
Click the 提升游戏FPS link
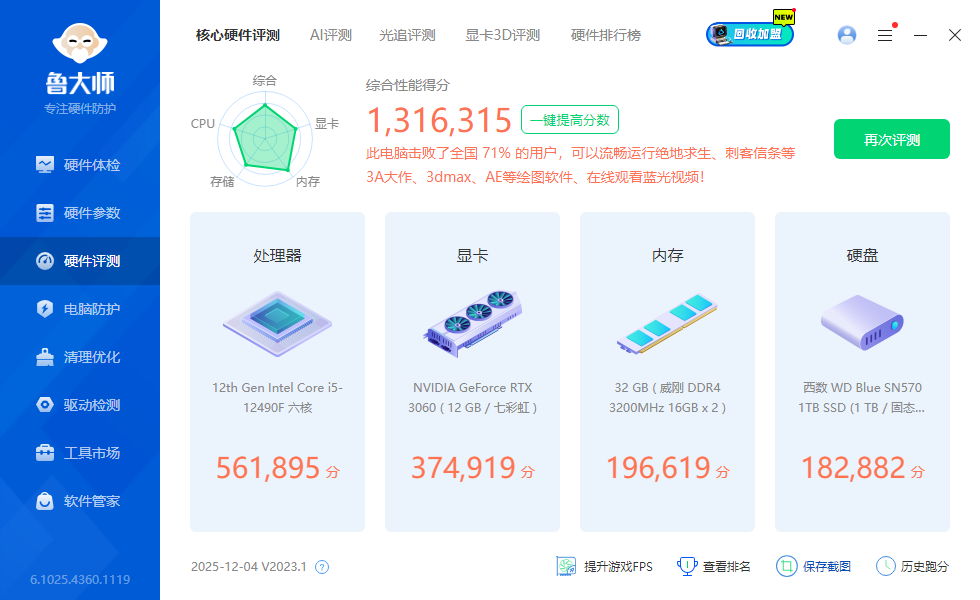(x=605, y=566)
